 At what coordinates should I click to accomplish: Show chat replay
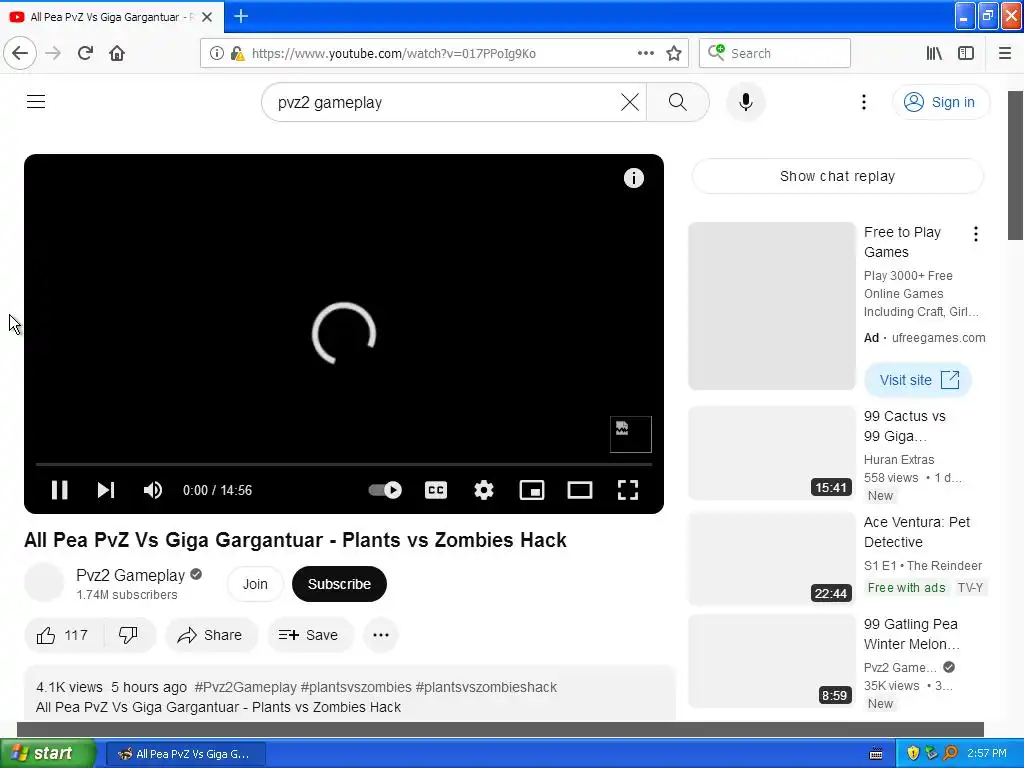[x=837, y=176]
